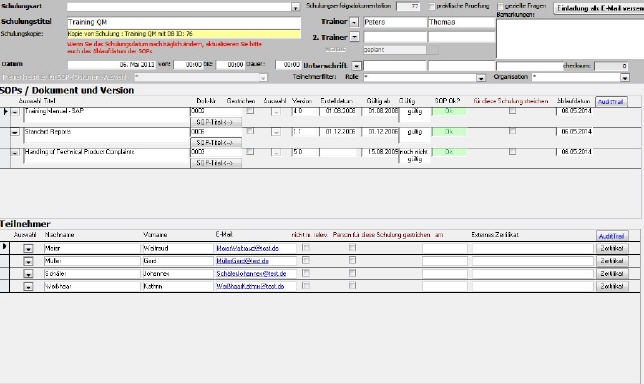The height and width of the screenshot is (384, 644).
Task: Open the e-mail link for Schäfer Johannes
Action: (251, 274)
